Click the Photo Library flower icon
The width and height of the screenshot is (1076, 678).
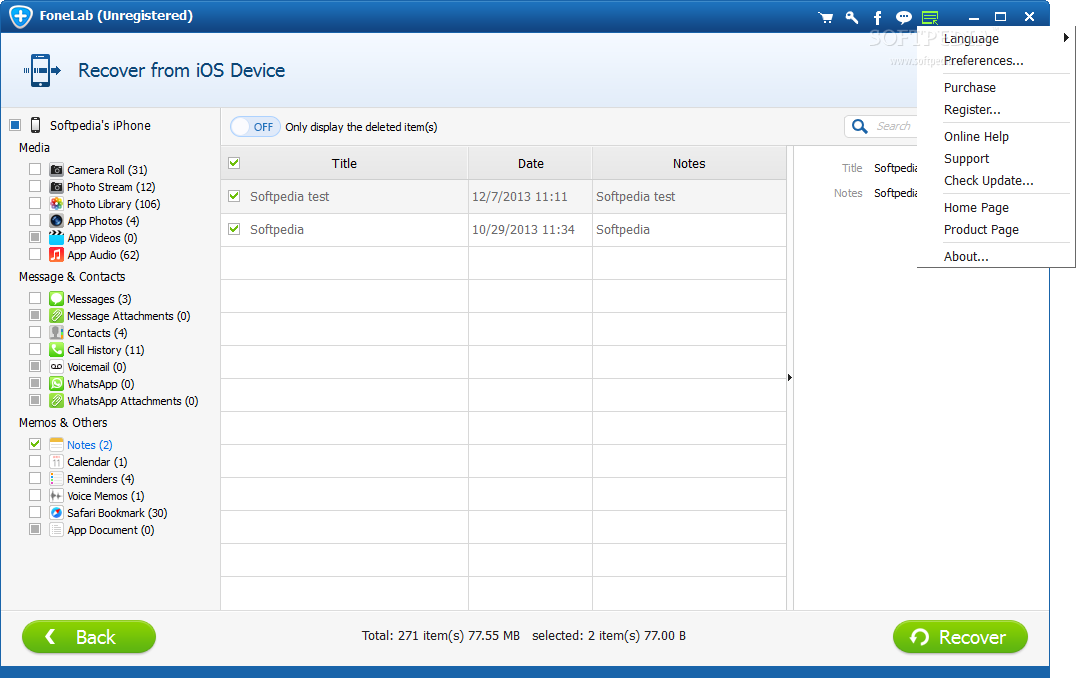[56, 204]
